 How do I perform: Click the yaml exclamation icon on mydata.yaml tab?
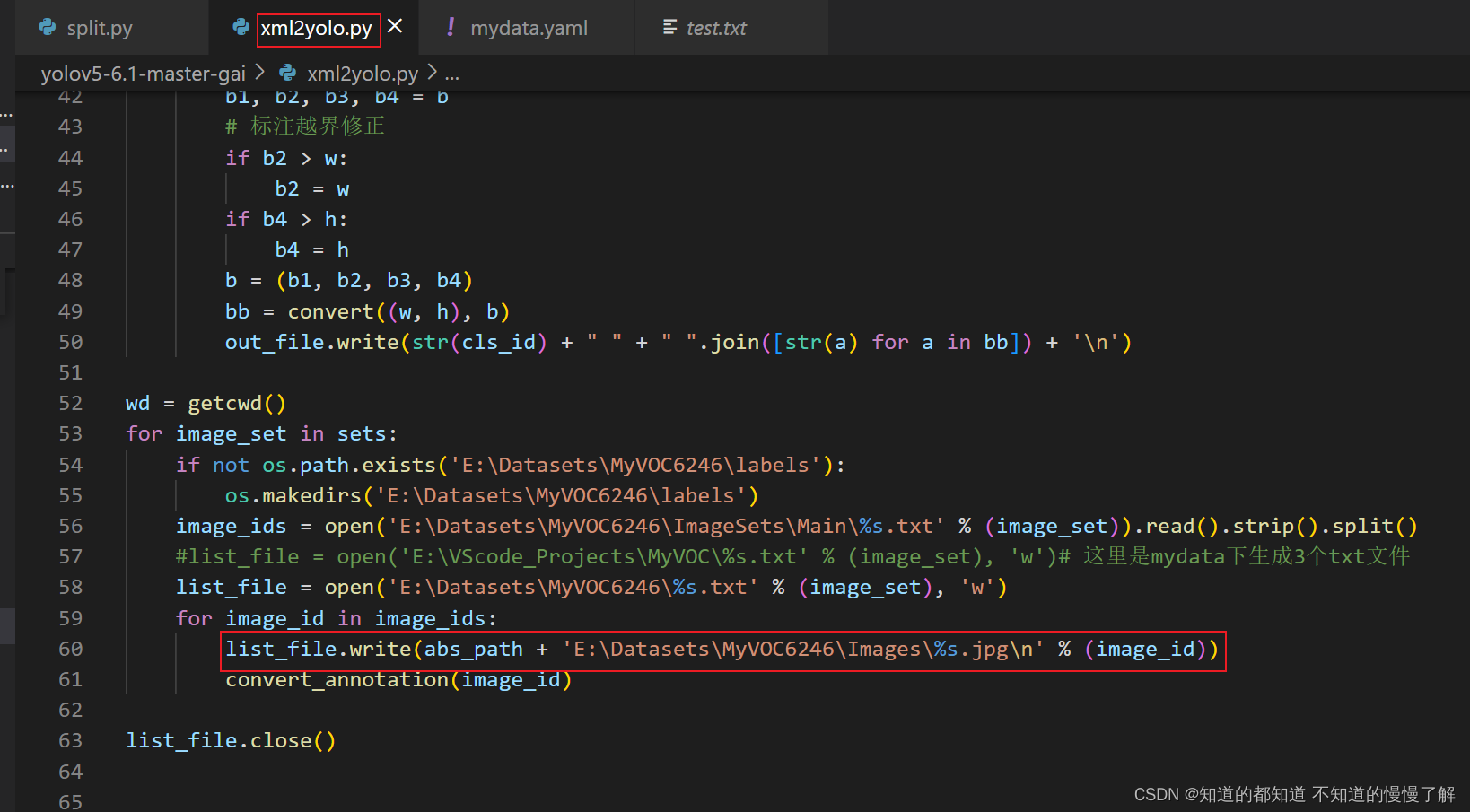[451, 28]
